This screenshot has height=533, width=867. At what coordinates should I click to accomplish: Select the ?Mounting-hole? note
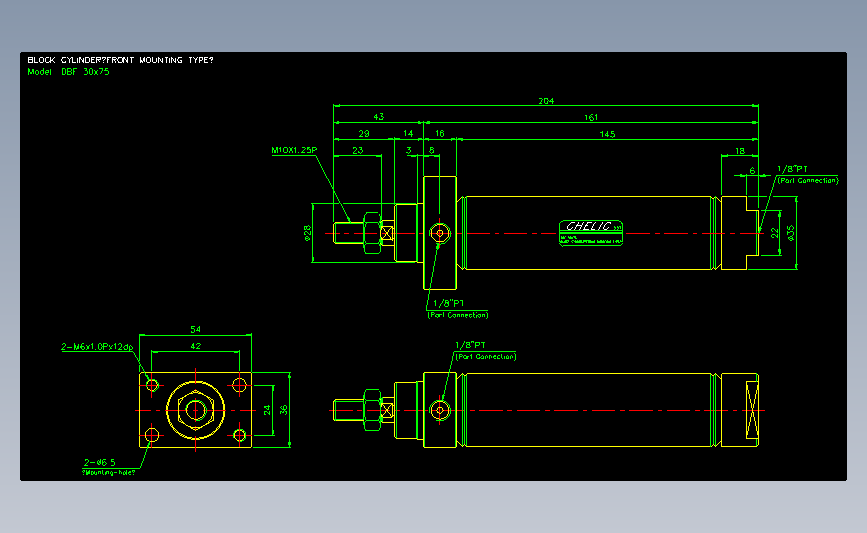tap(108, 473)
